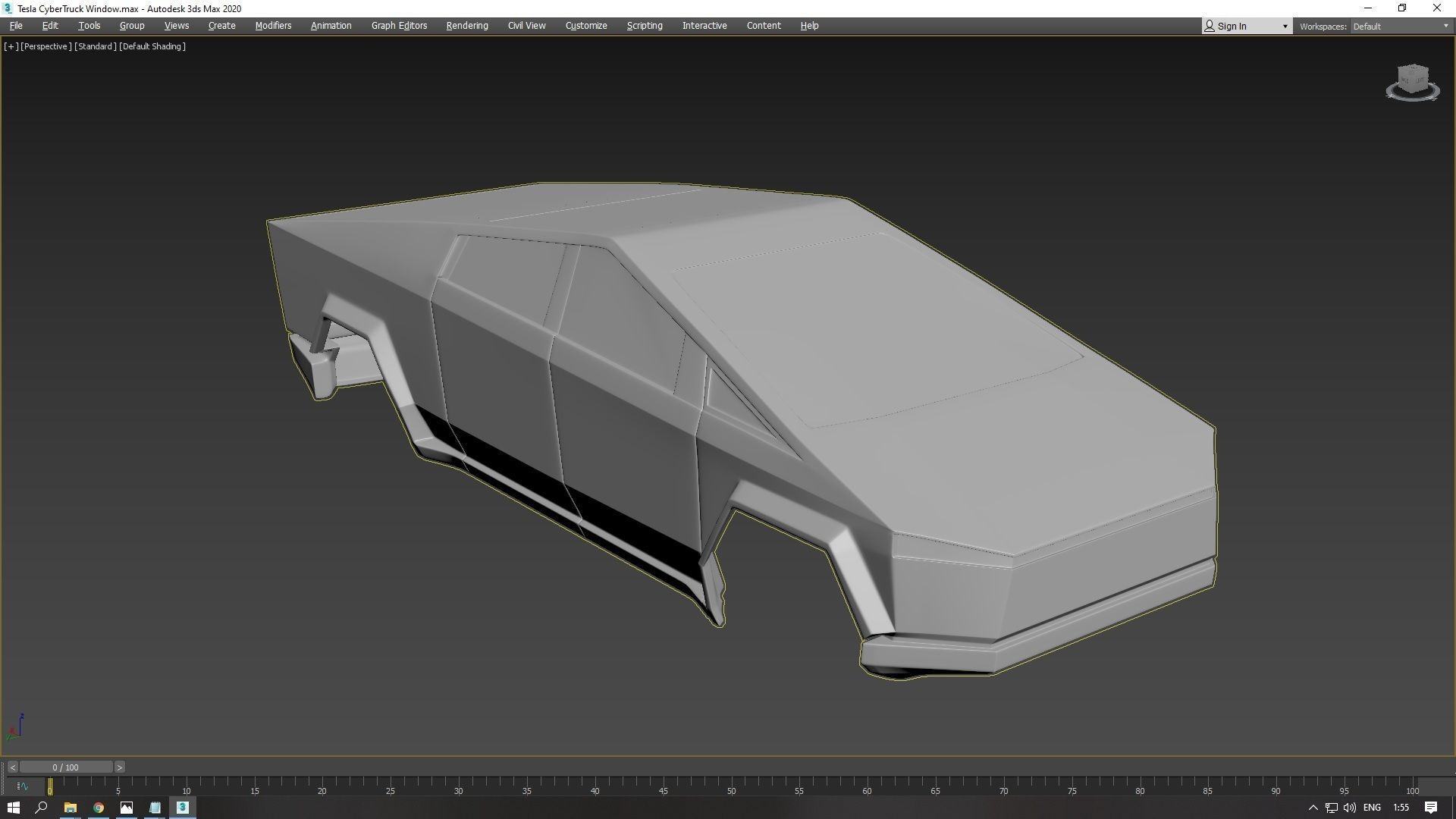Click the volume speaker tray icon
This screenshot has width=1456, height=819.
point(1349,808)
